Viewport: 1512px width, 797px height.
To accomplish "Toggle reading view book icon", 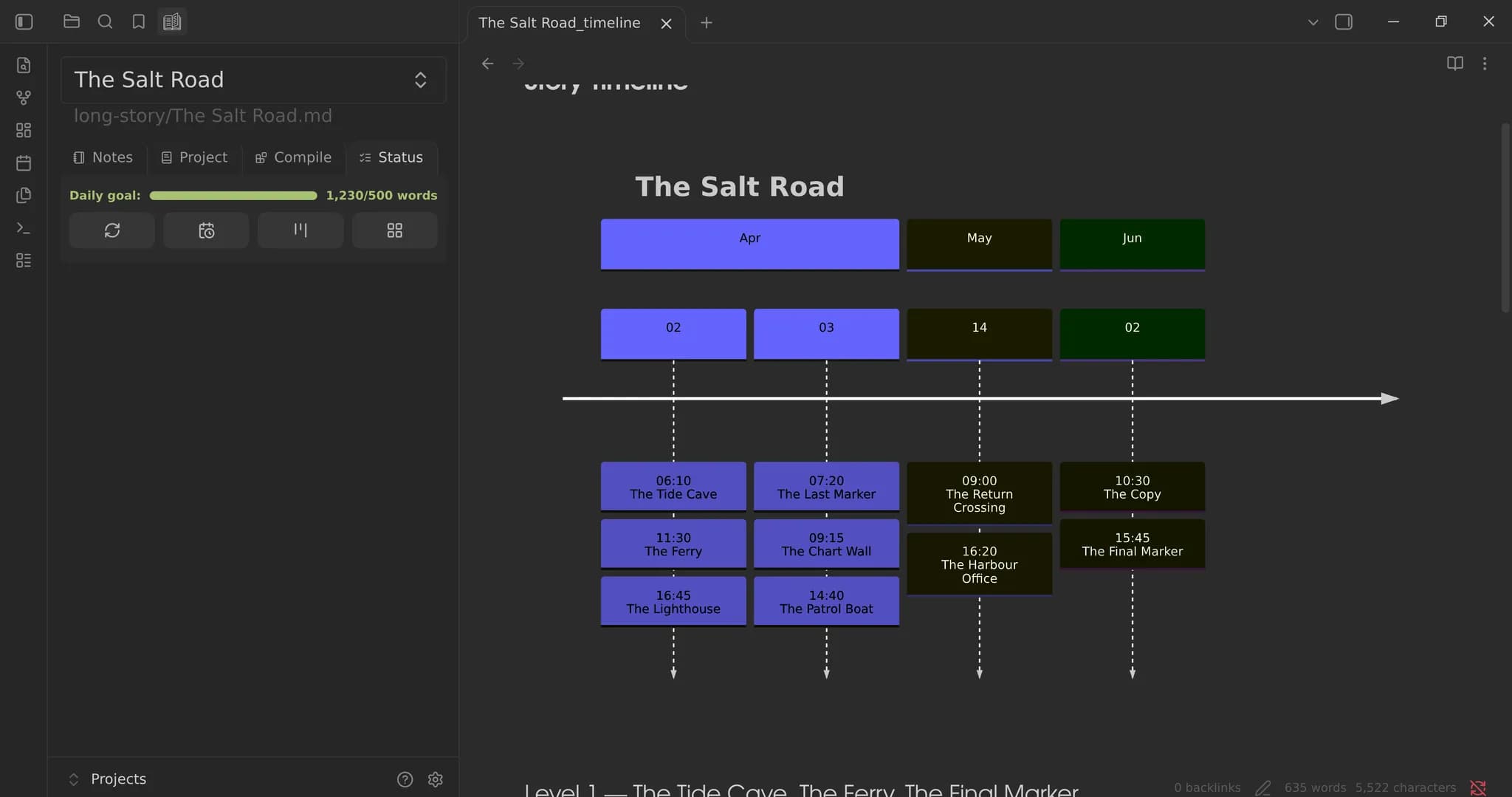I will (x=1454, y=64).
